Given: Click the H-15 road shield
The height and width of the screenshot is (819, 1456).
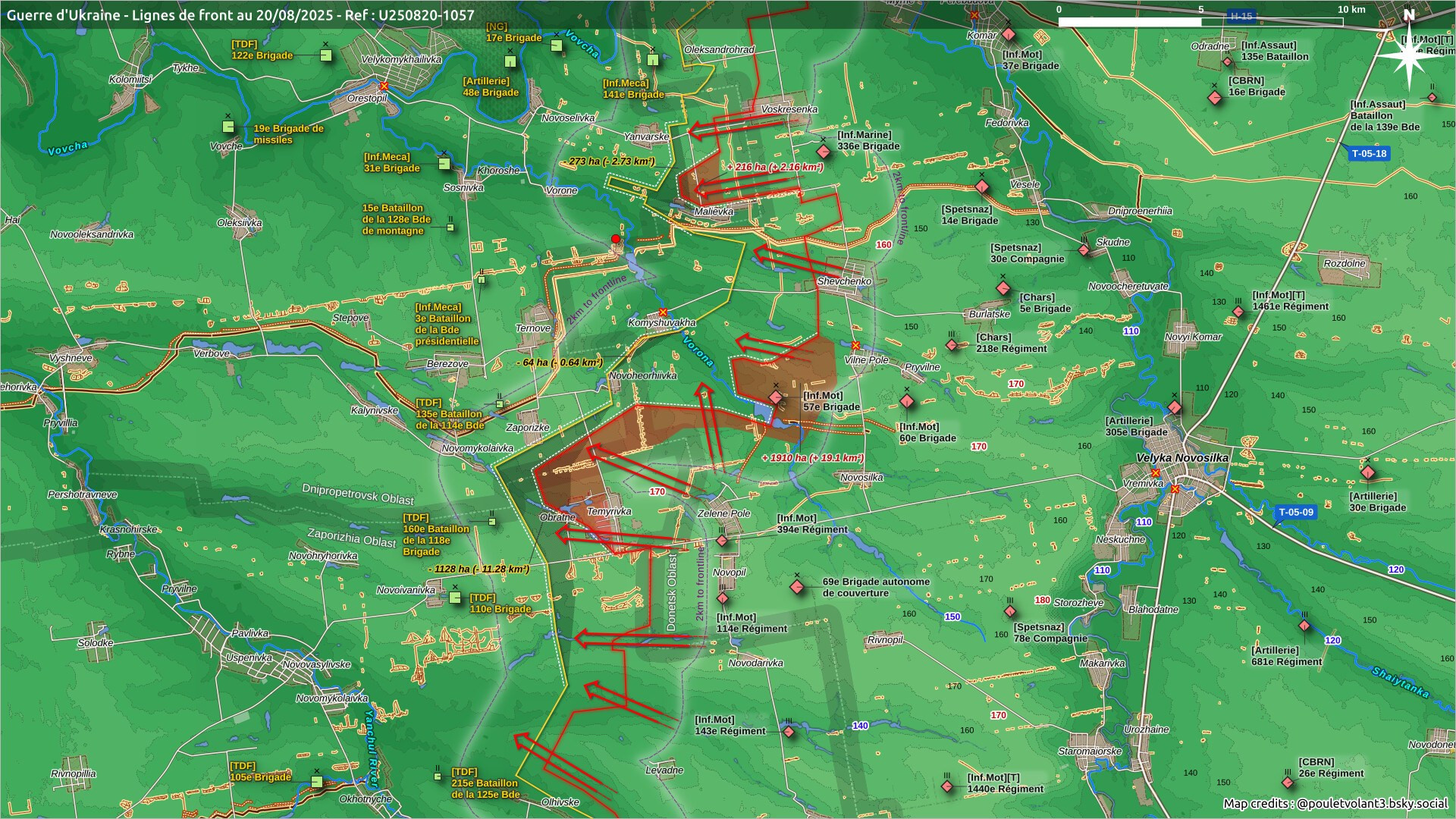Looking at the screenshot, I should pyautogui.click(x=1241, y=15).
